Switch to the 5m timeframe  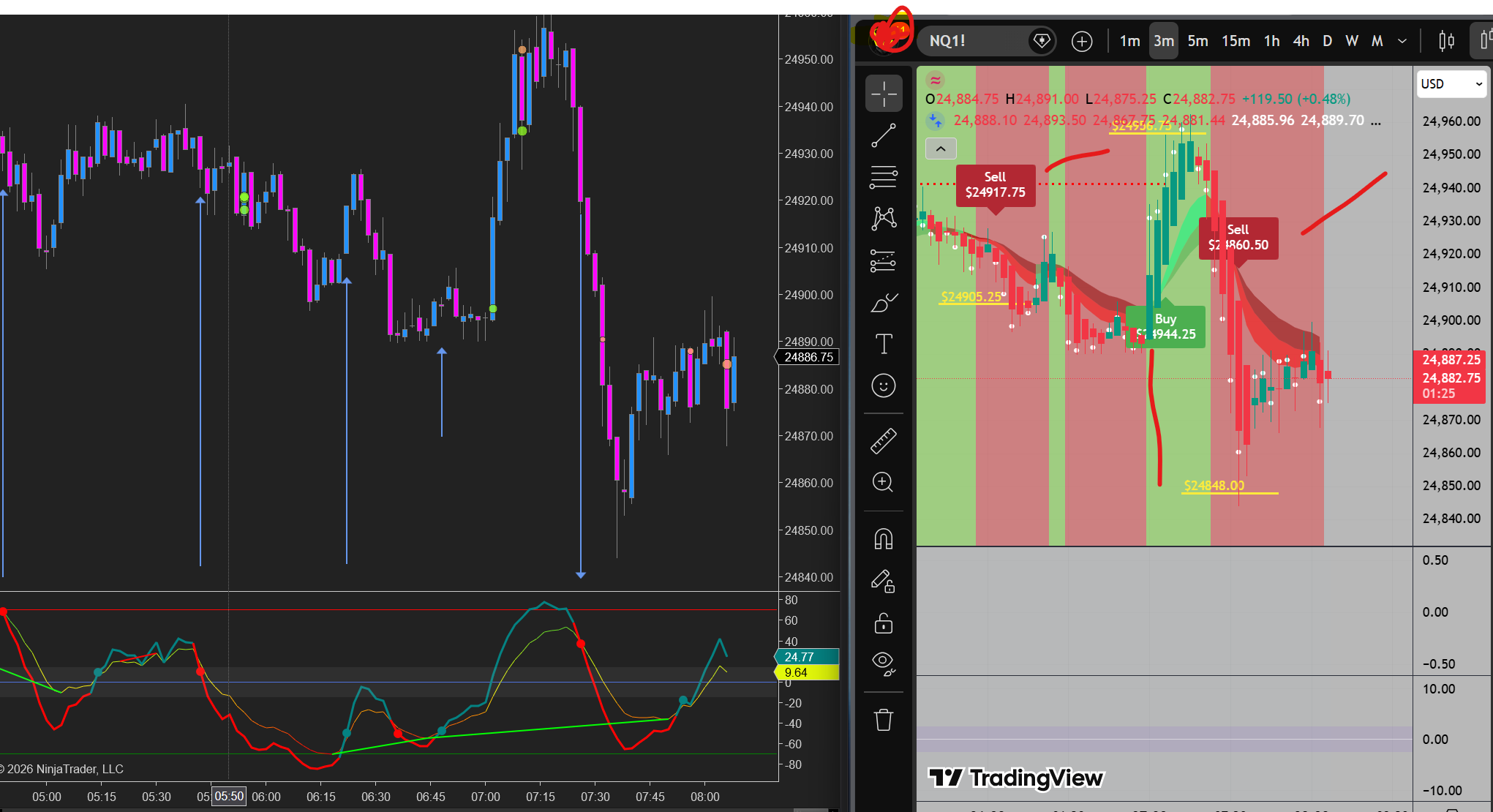click(x=1197, y=41)
